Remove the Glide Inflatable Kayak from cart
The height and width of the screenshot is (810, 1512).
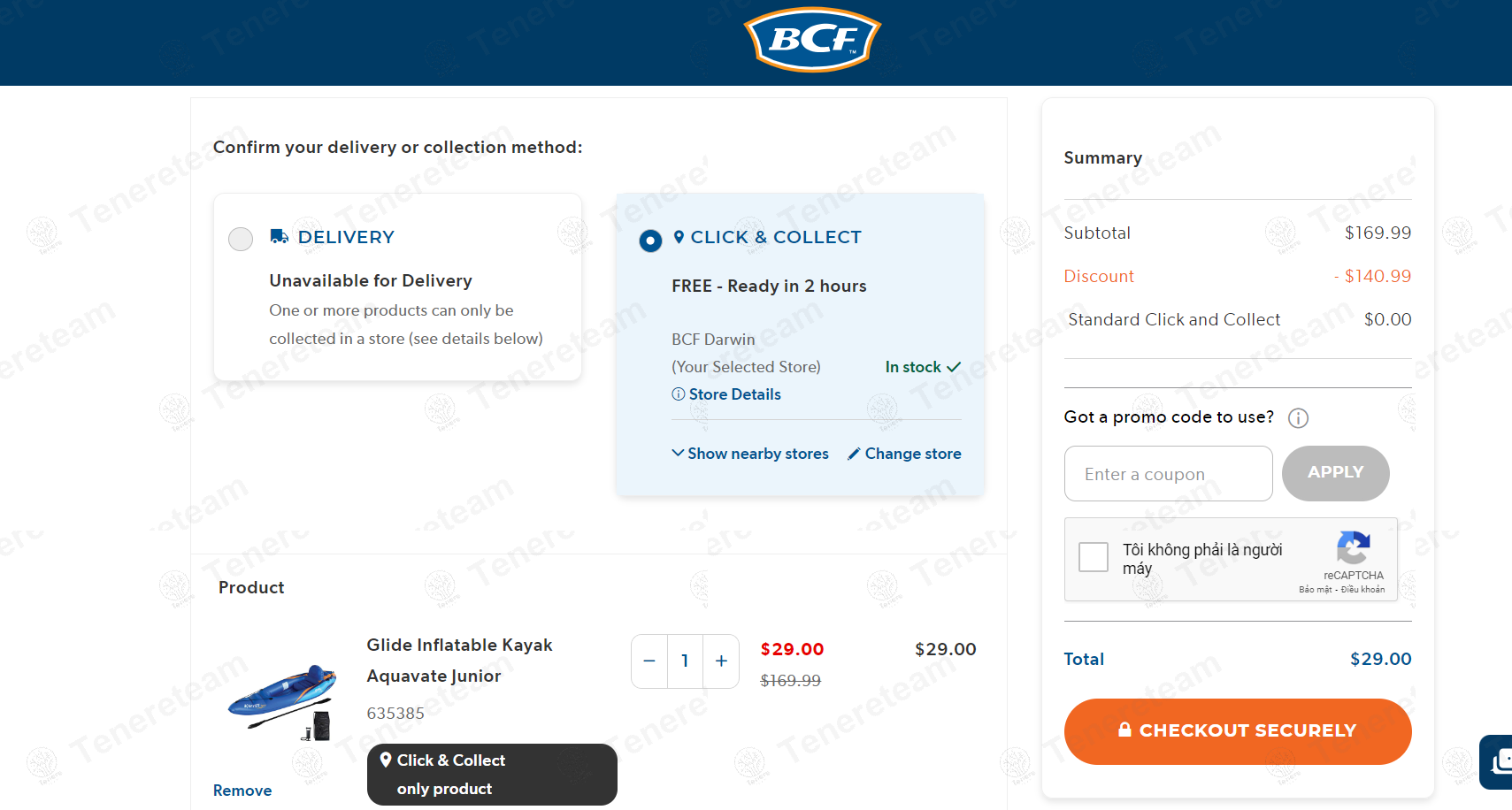(242, 791)
